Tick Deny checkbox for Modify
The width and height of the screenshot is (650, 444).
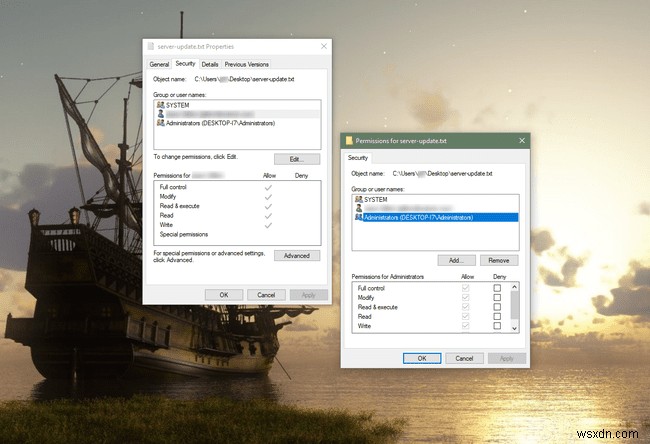coord(497,297)
